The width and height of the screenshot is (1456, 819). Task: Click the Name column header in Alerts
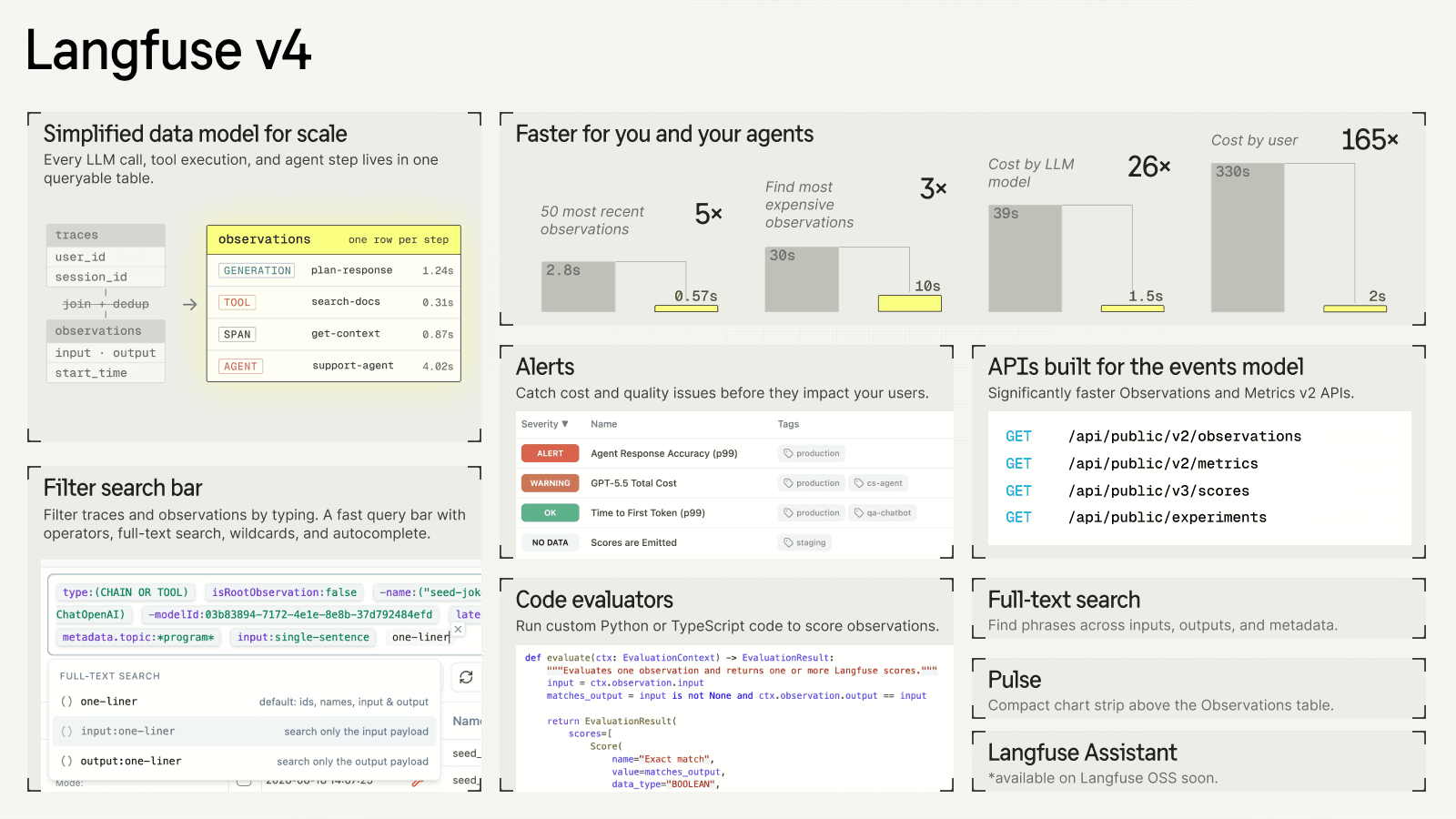click(603, 424)
